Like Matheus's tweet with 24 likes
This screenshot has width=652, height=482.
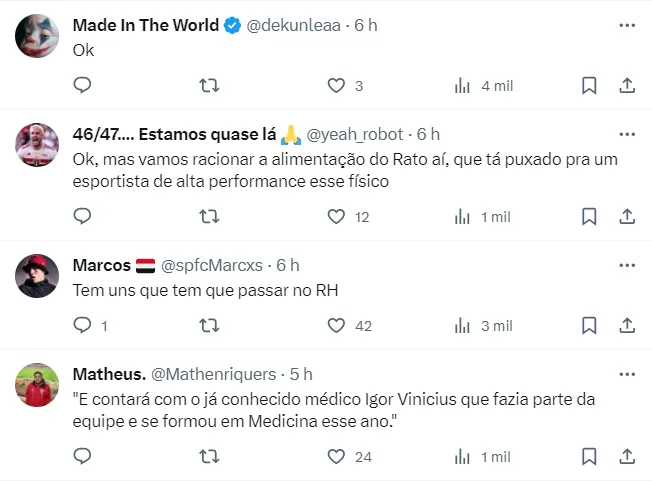[337, 457]
